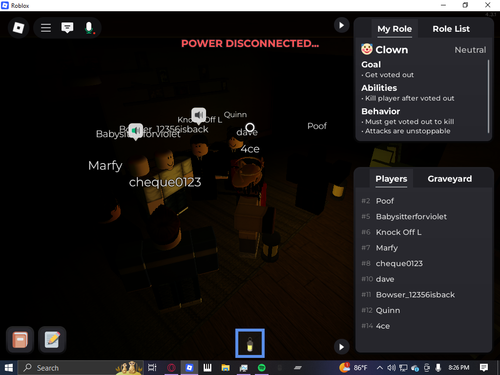Click speaker icon above Knock Off L

click(x=199, y=115)
